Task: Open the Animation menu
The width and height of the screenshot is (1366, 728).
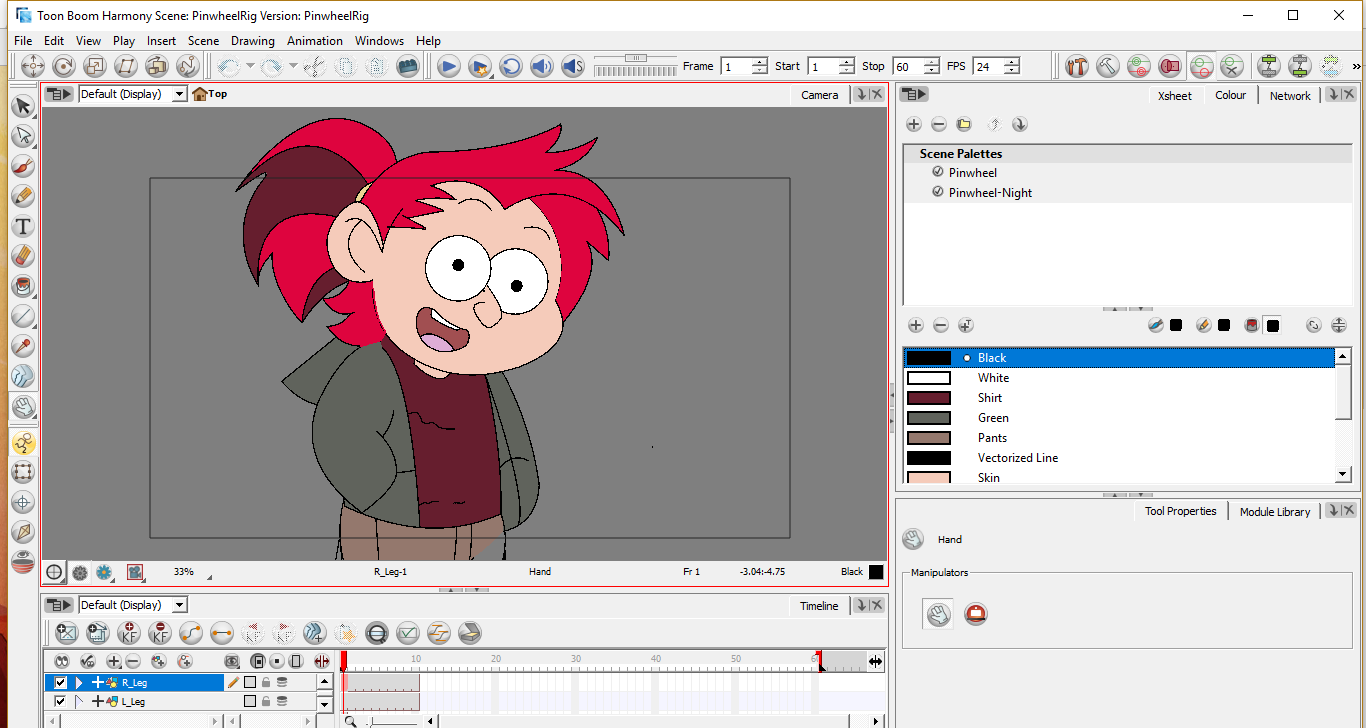Action: (x=315, y=41)
